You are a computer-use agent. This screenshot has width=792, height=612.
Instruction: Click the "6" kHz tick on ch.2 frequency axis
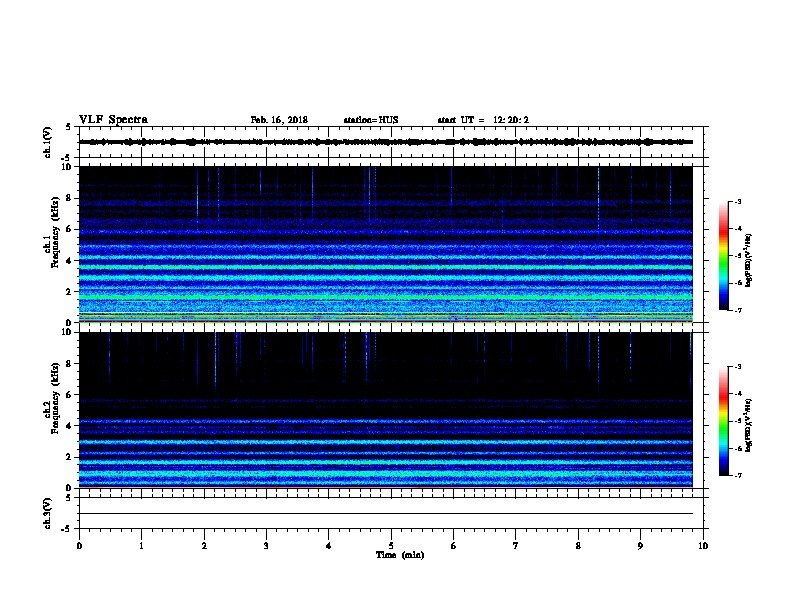click(x=70, y=394)
